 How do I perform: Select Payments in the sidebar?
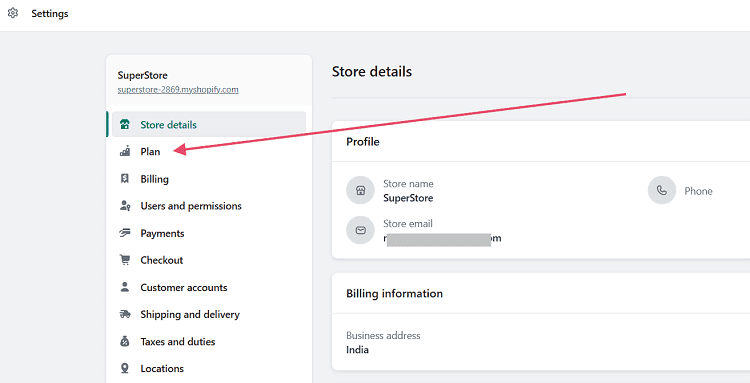point(209,233)
